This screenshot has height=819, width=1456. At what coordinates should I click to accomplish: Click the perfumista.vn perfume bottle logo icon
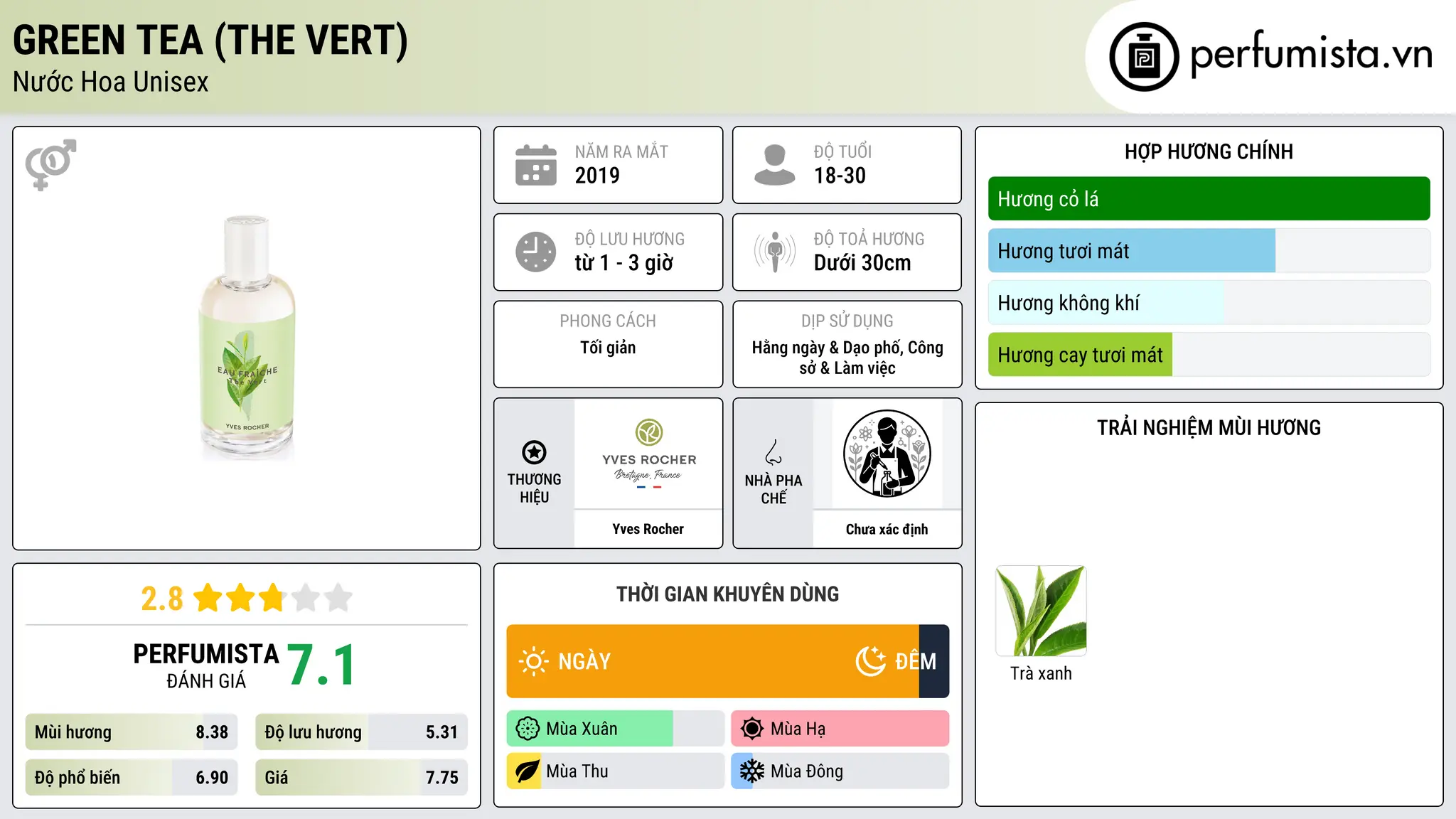point(1144,57)
